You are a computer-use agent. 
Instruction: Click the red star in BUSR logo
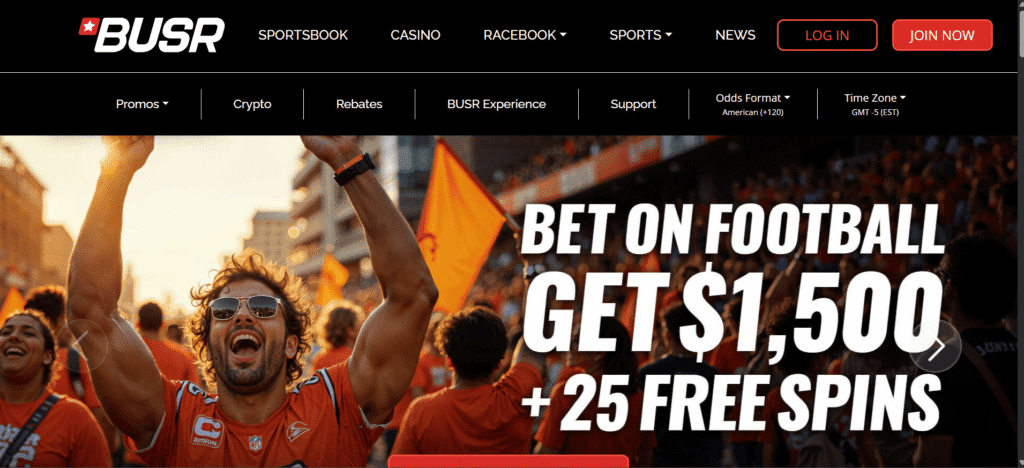pos(87,26)
